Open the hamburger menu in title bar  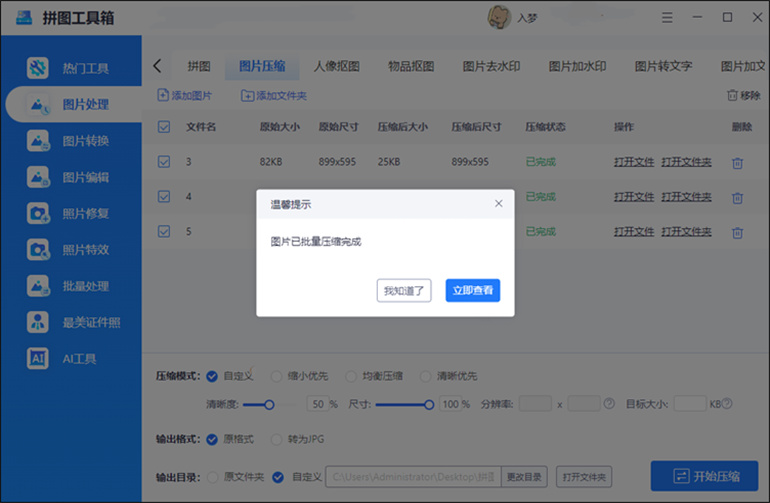point(667,18)
